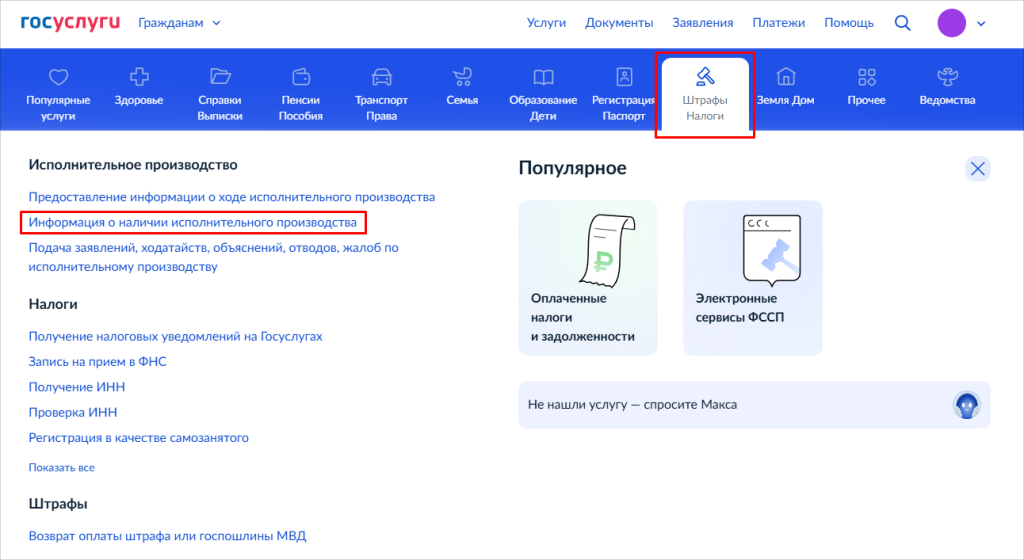Open Пенсии Пособия wallet icon

click(x=300, y=78)
